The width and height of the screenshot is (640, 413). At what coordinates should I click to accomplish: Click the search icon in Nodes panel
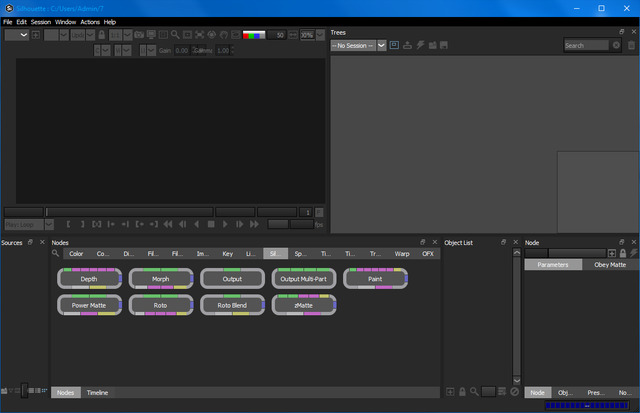click(x=56, y=254)
